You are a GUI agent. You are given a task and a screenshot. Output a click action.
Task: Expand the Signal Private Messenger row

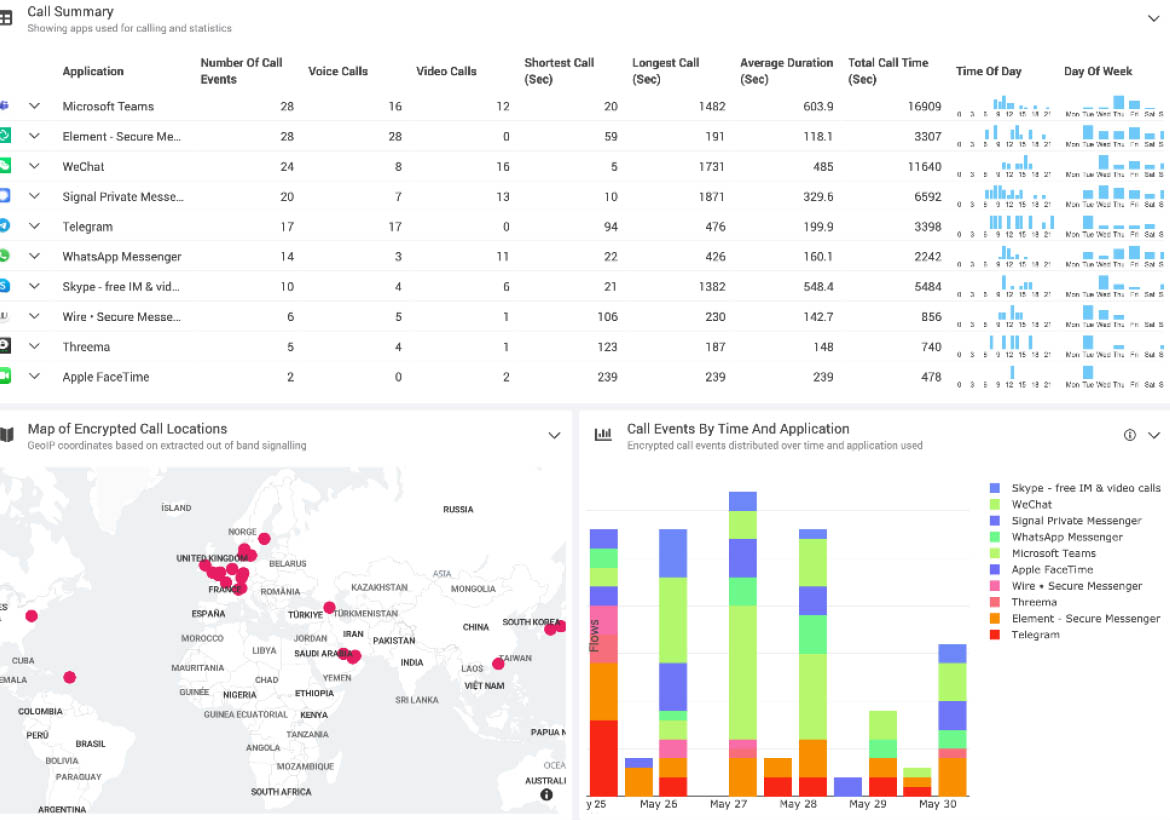click(x=35, y=196)
